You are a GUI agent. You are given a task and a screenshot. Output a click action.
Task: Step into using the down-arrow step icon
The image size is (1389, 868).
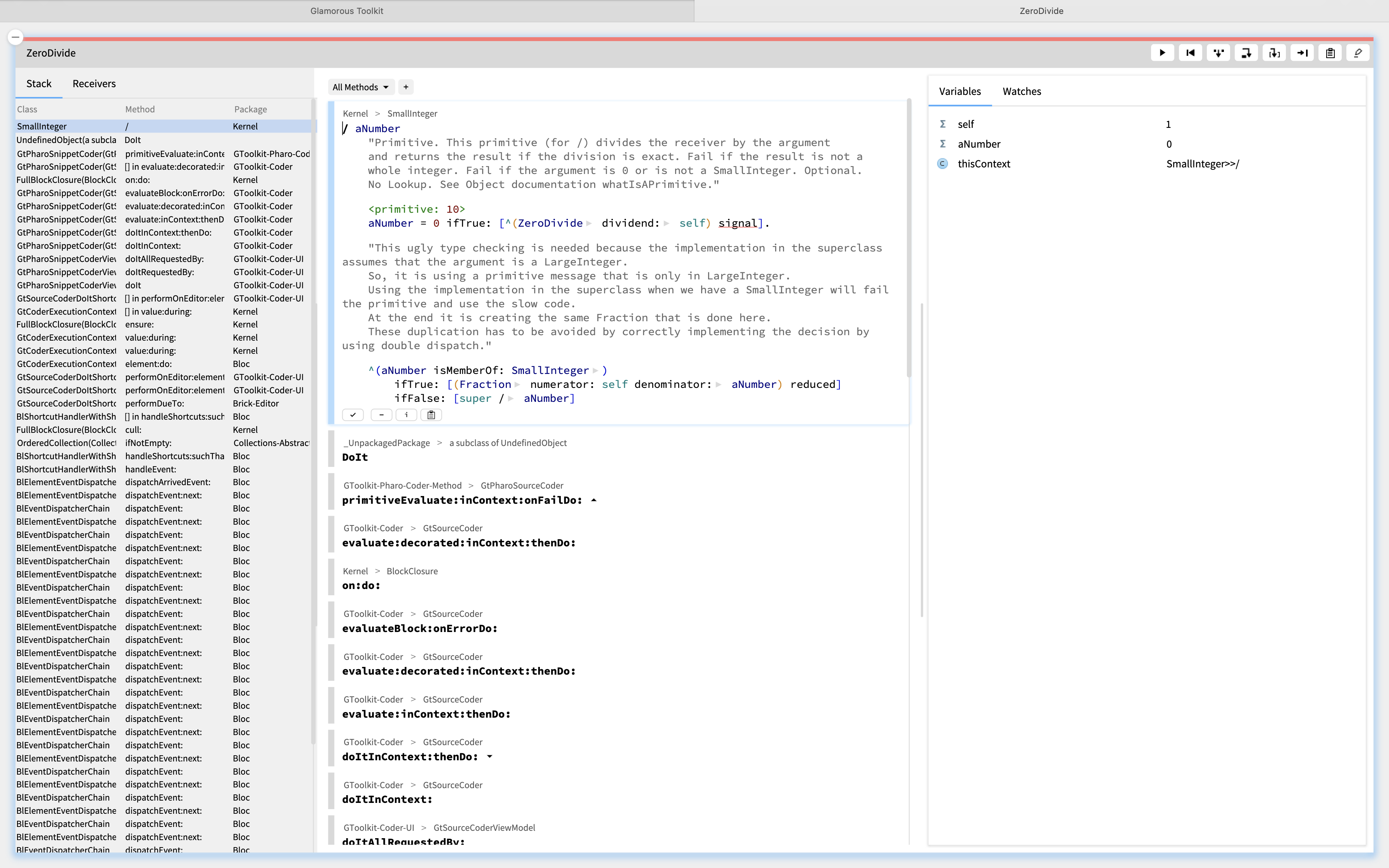tap(1218, 52)
